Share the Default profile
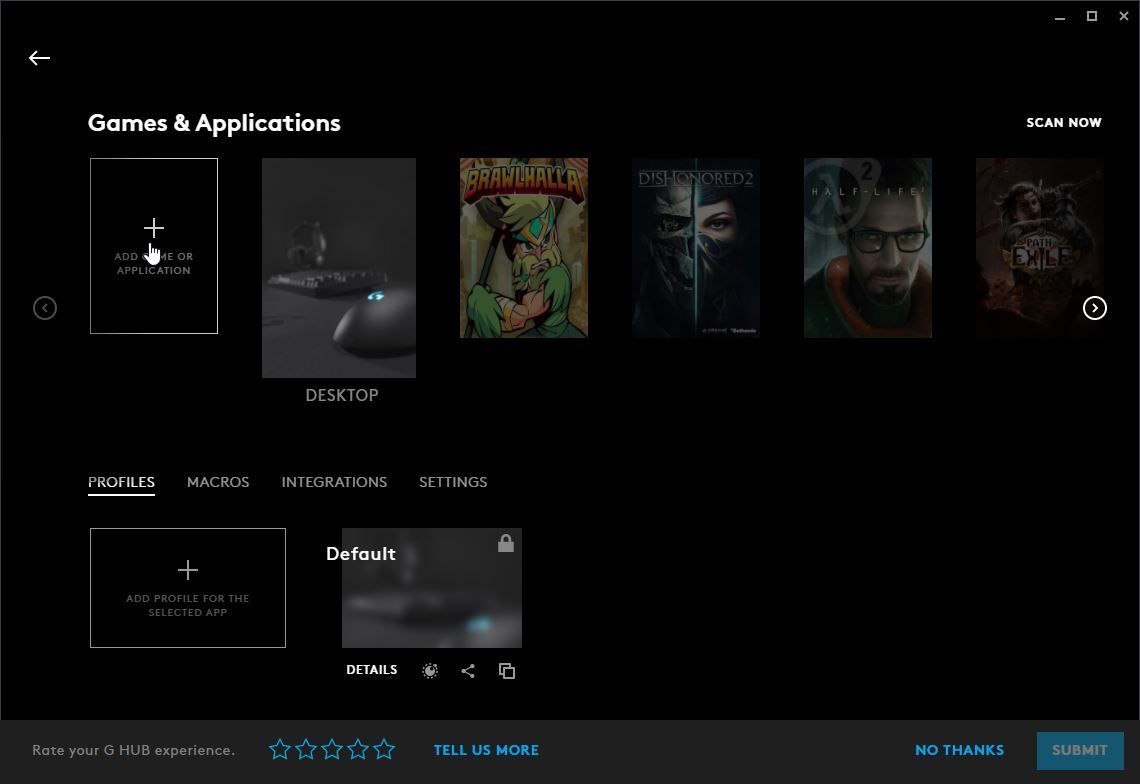This screenshot has height=784, width=1140. pyautogui.click(x=468, y=671)
